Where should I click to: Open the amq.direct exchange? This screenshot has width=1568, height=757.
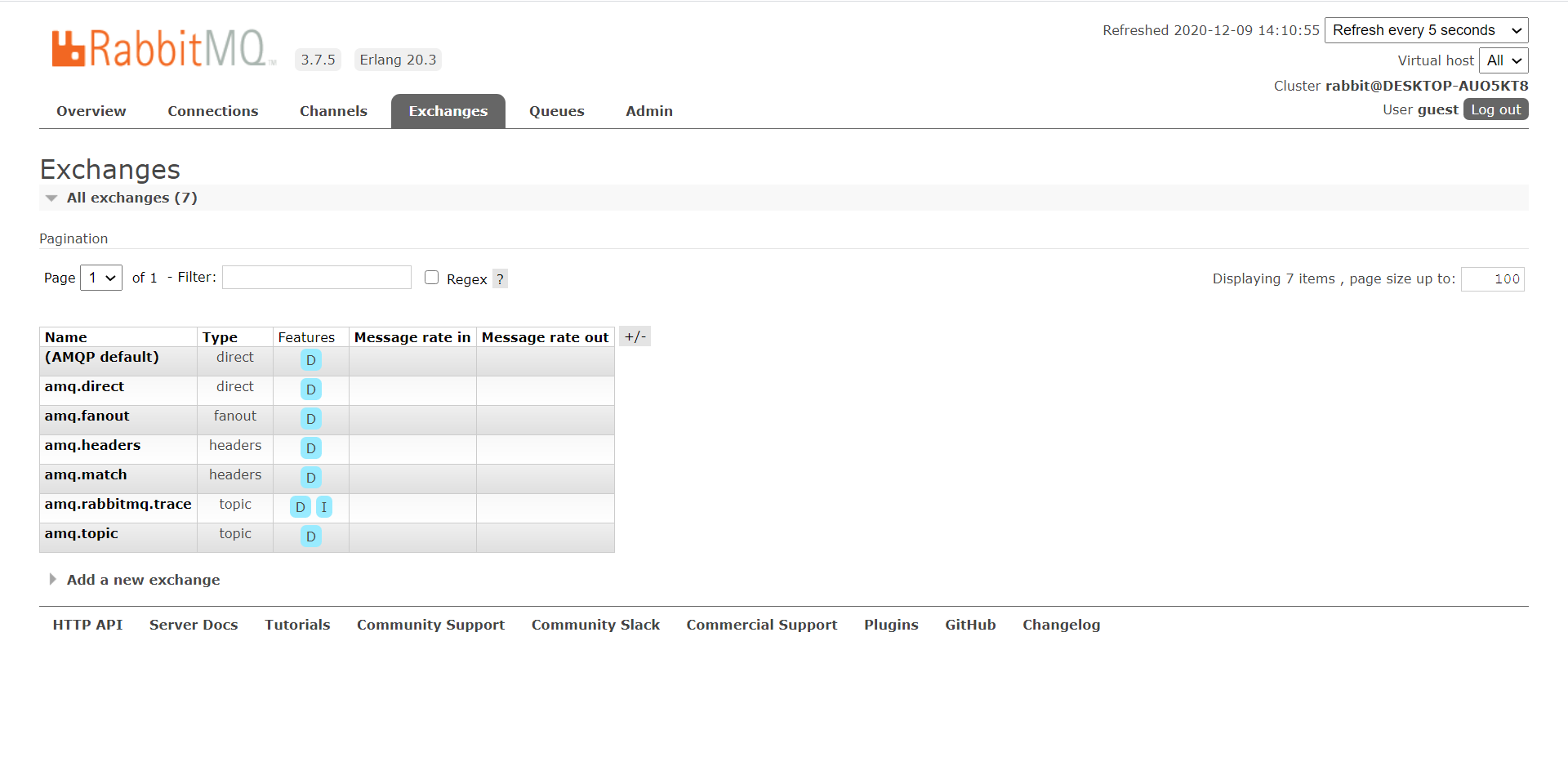click(84, 386)
